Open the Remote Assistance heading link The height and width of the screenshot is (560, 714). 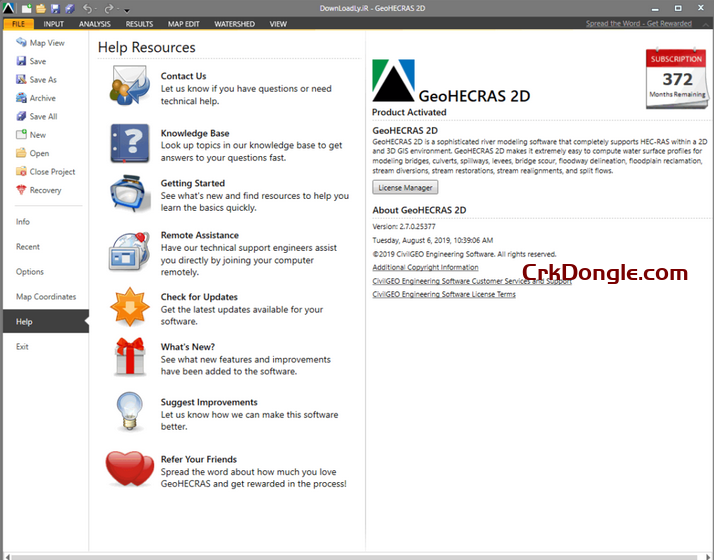pos(199,235)
